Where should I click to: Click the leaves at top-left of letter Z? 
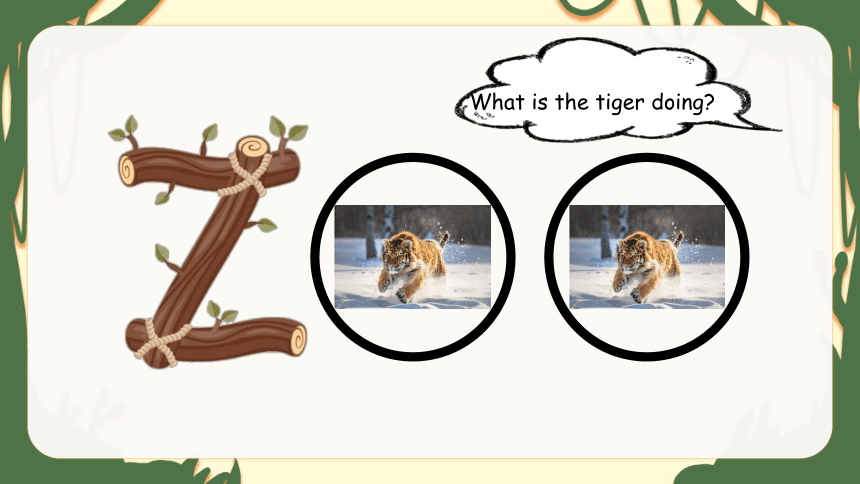(x=125, y=130)
